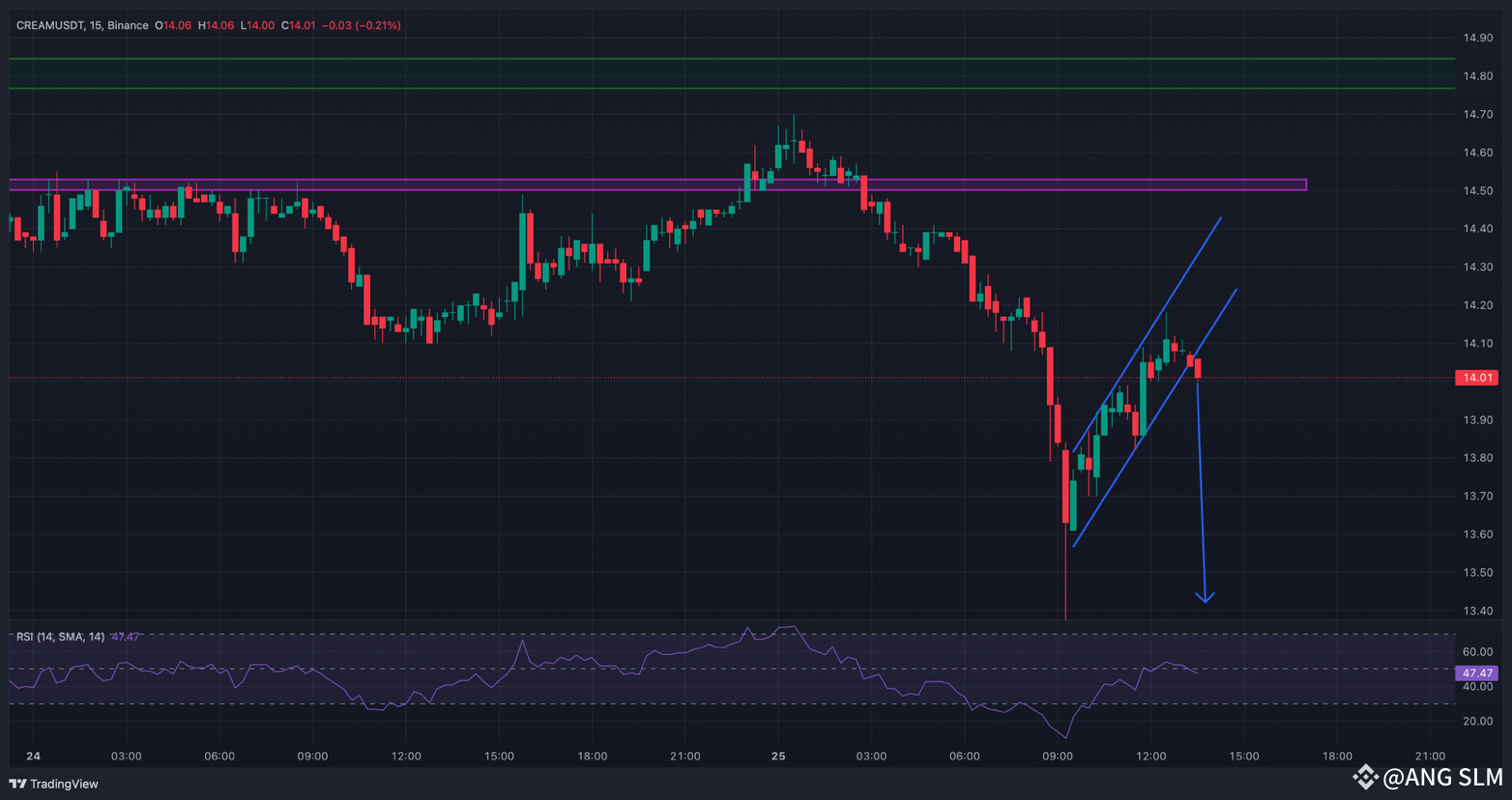Click the O14.06 open price value
This screenshot has width=1512, height=800.
click(x=172, y=26)
